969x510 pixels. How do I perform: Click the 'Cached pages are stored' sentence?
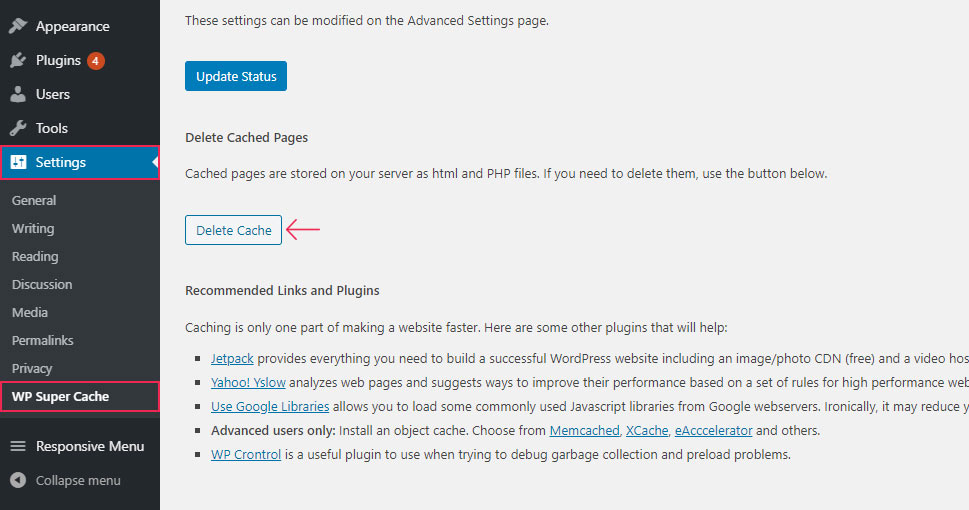[x=506, y=174]
